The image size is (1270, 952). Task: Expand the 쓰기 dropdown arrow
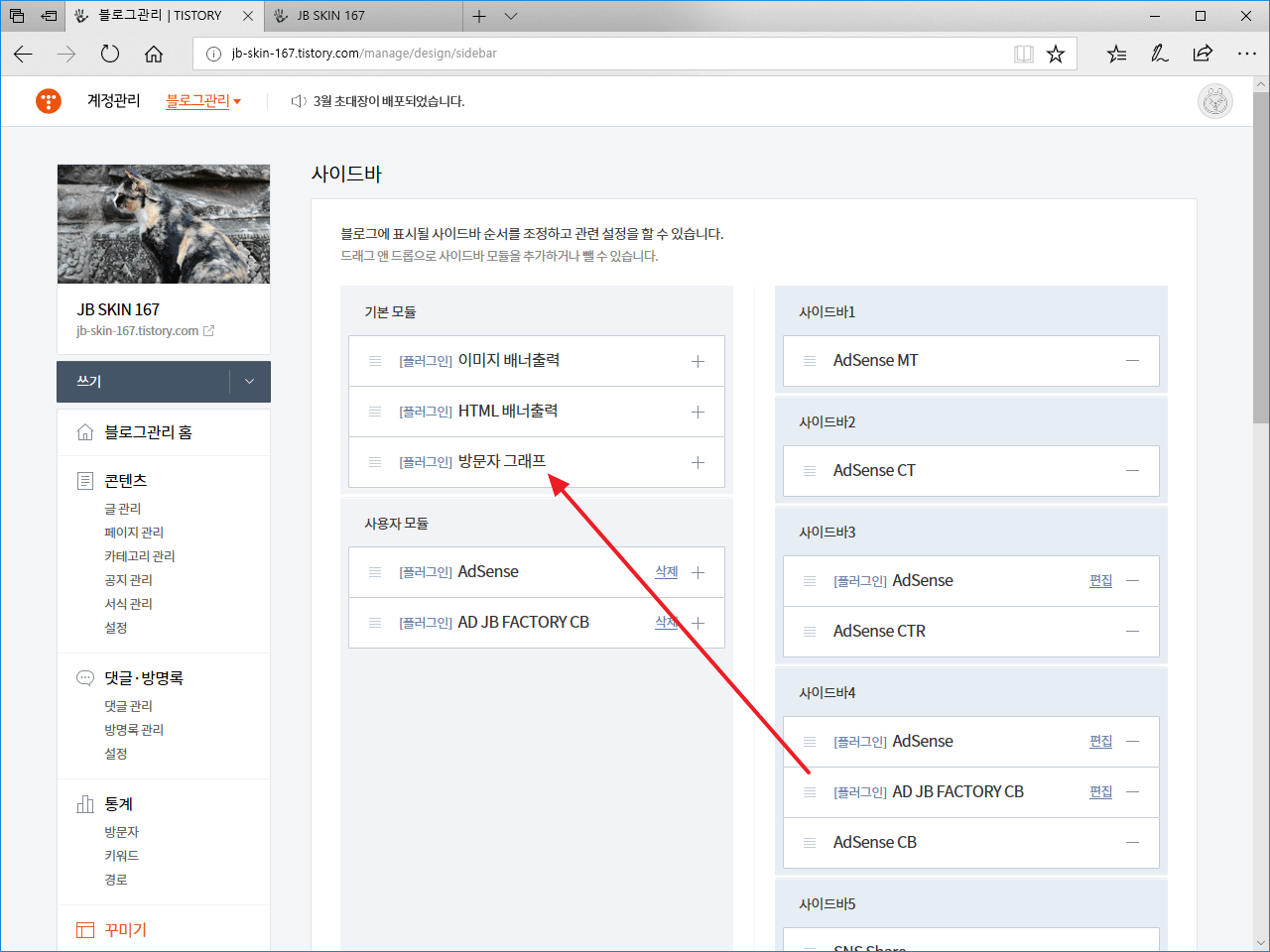249,382
